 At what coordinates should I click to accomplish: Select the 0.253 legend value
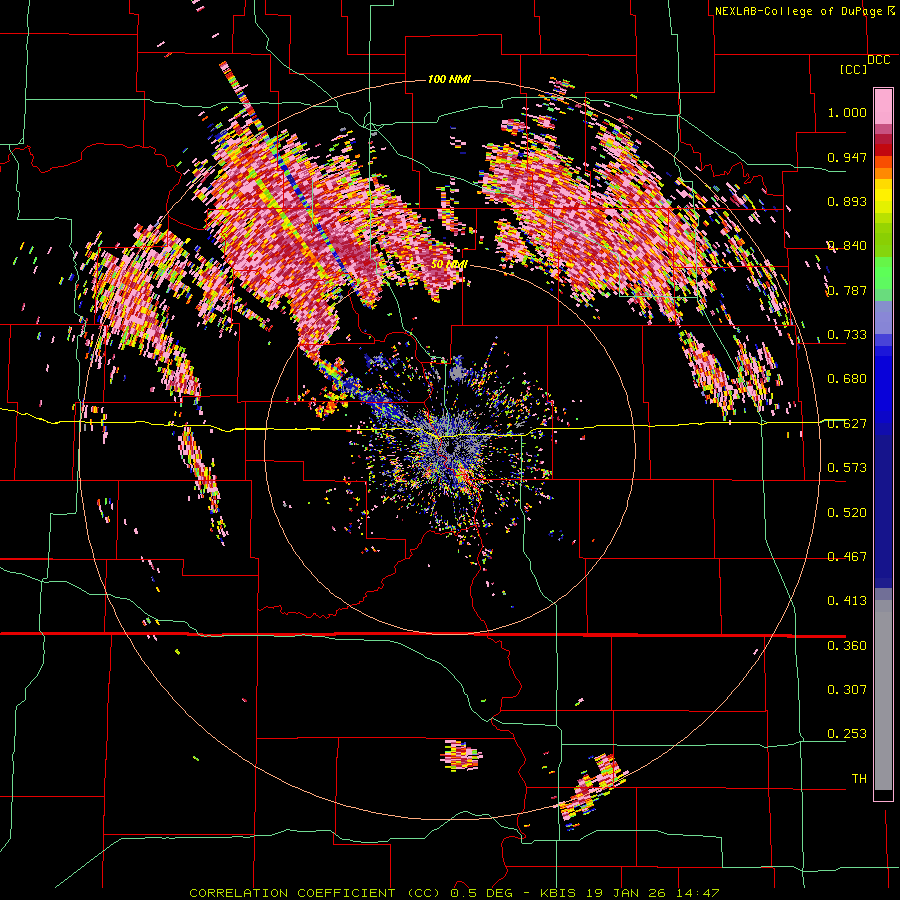pyautogui.click(x=847, y=734)
